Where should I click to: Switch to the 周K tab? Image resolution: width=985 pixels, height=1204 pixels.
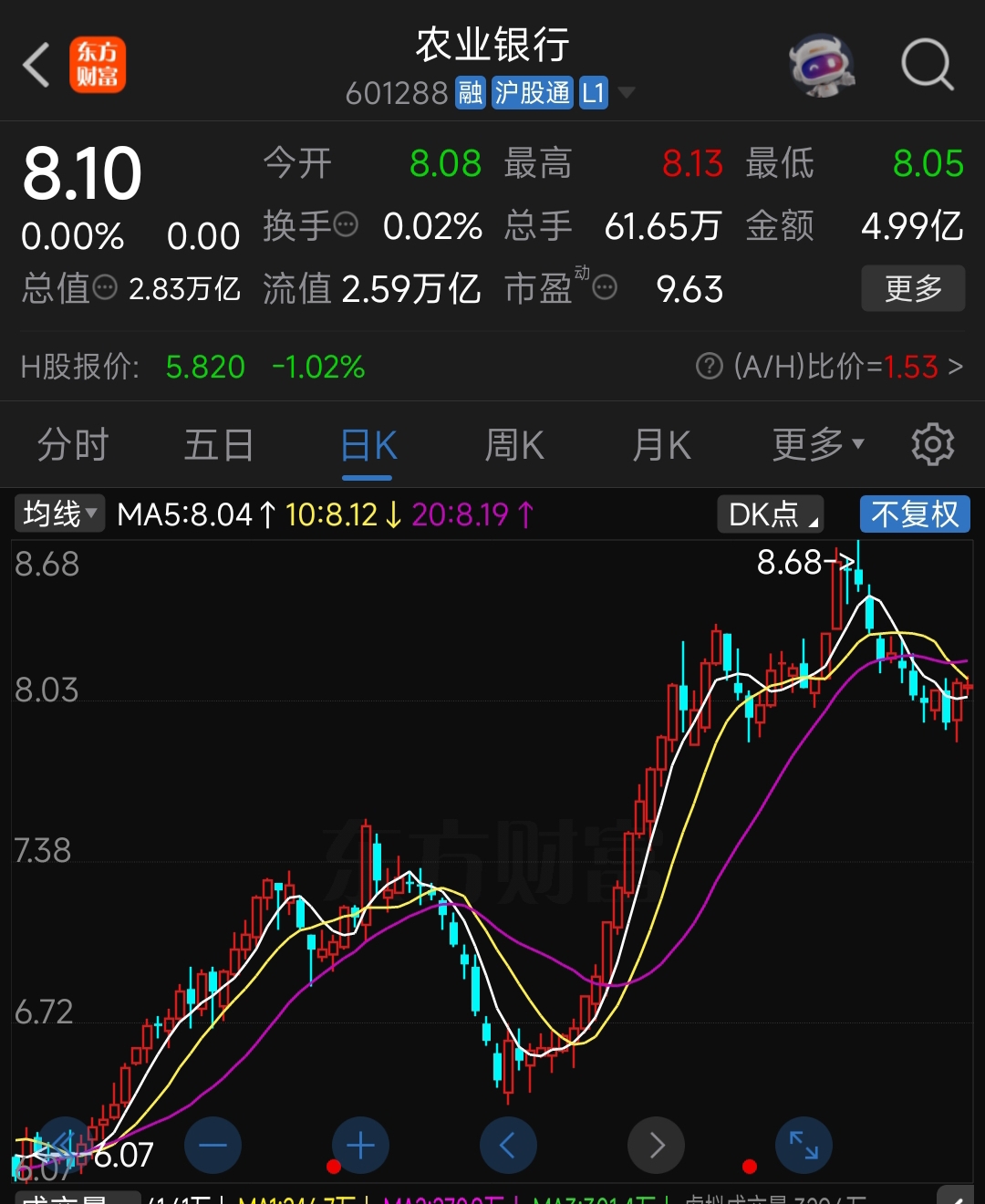click(514, 445)
